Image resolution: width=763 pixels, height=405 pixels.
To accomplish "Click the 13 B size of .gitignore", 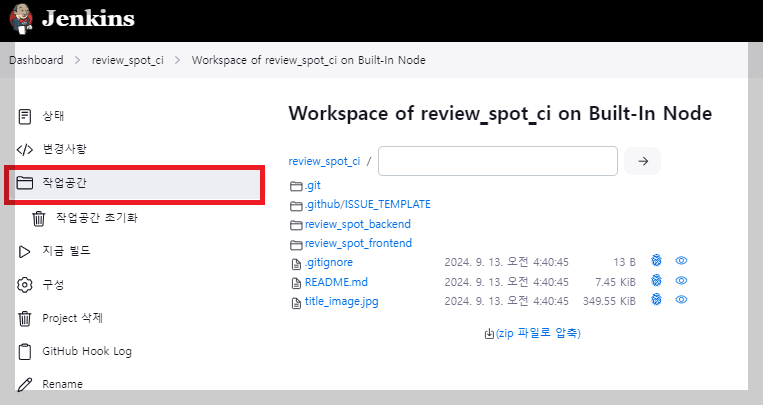I will [x=624, y=262].
